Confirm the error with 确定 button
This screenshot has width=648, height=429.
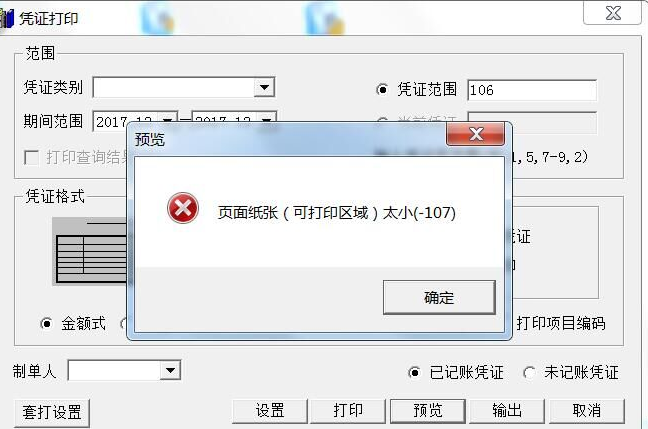click(439, 297)
